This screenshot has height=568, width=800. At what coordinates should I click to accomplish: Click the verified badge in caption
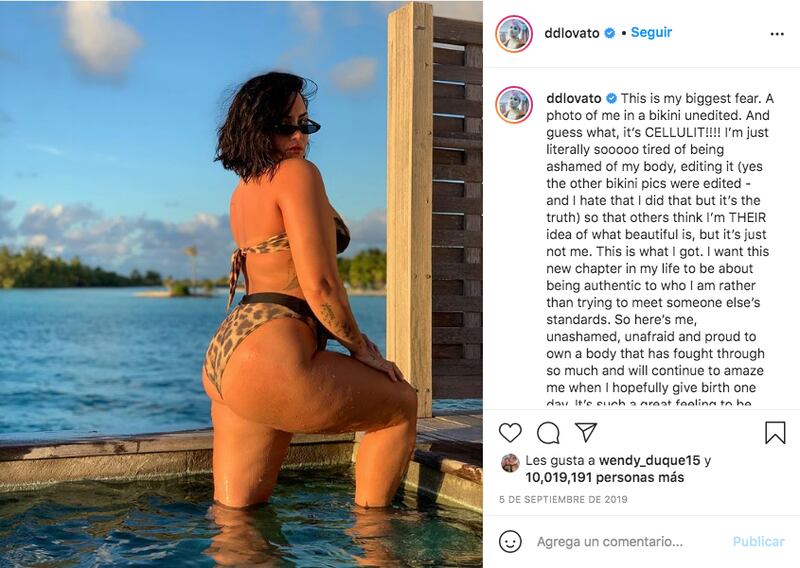[611, 98]
